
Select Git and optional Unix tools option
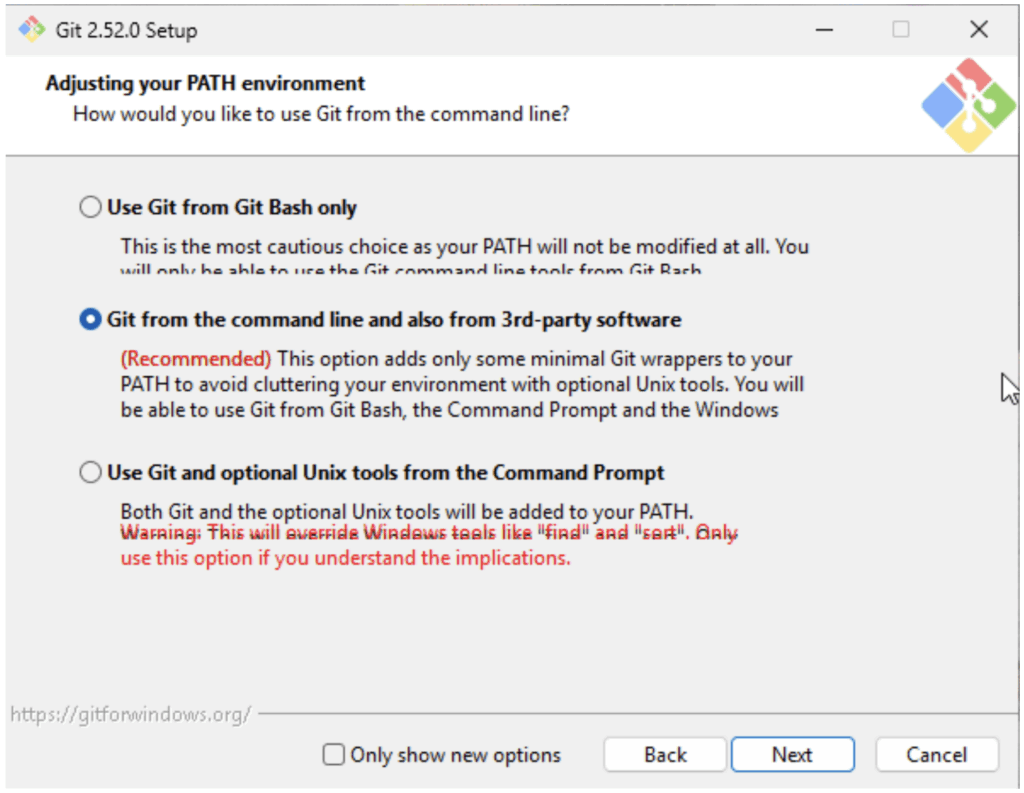[91, 472]
